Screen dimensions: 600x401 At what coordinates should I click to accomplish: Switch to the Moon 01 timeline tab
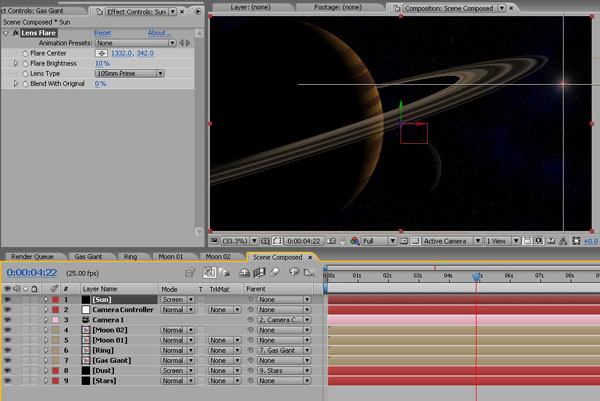point(173,257)
